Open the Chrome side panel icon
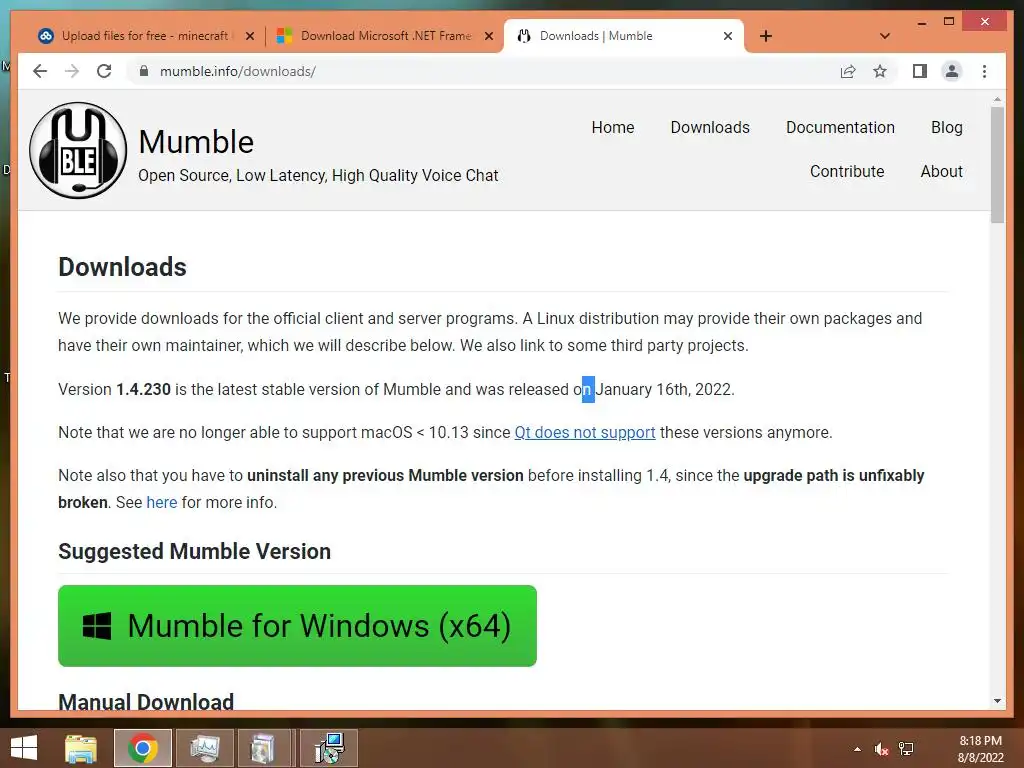Screen dimensions: 1024x768 tap(920, 71)
